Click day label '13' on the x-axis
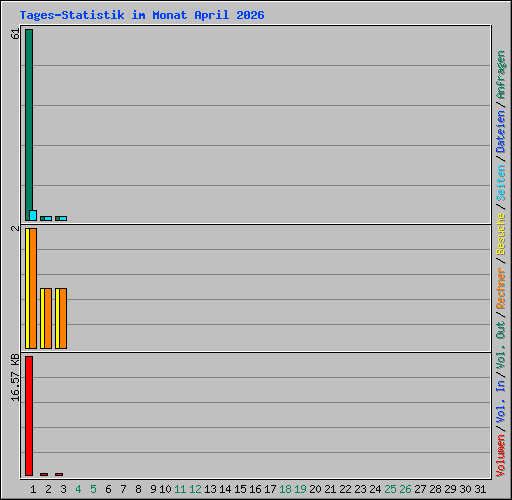This screenshot has width=512, height=500. [210, 489]
